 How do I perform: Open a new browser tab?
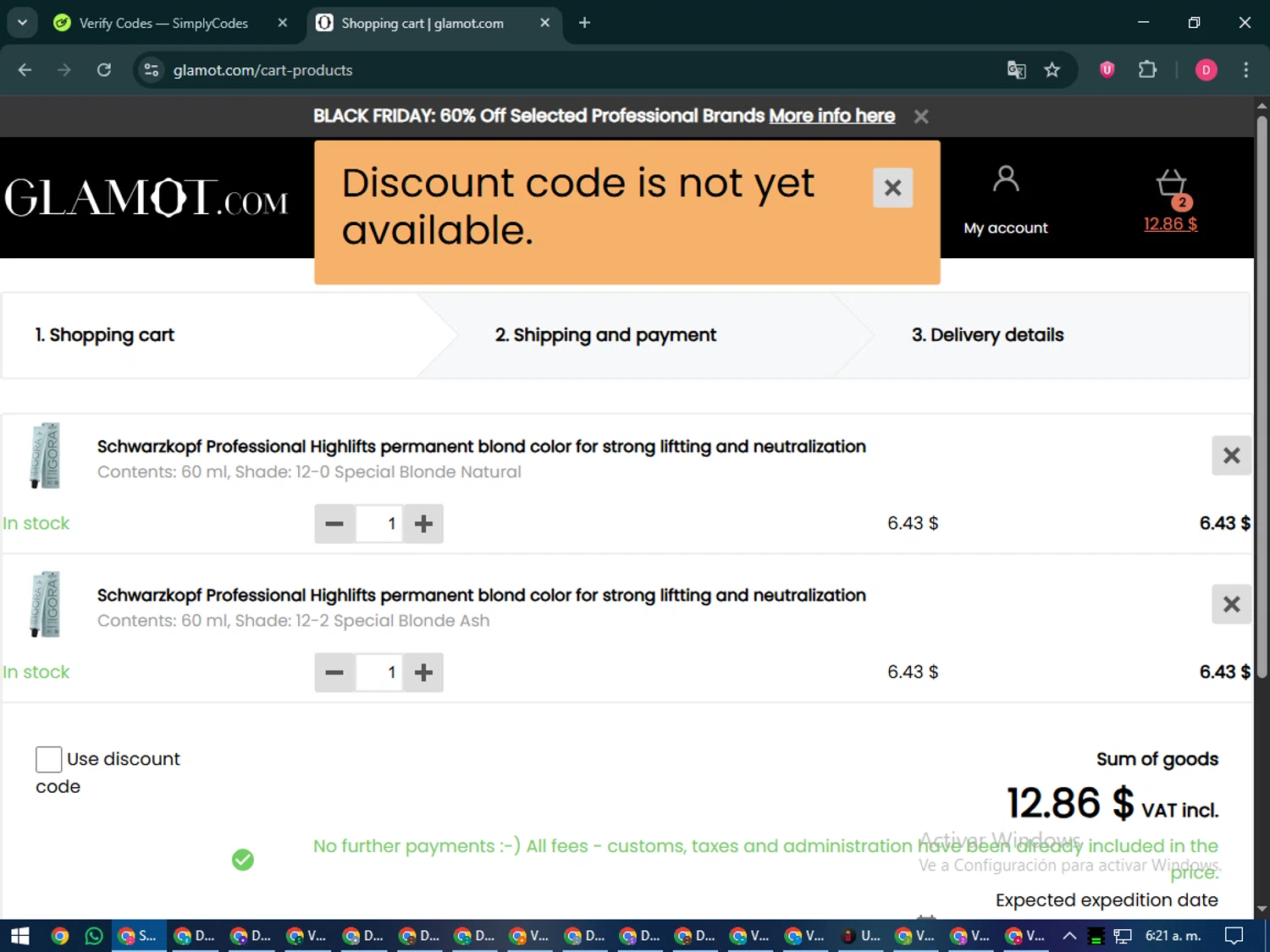[584, 23]
